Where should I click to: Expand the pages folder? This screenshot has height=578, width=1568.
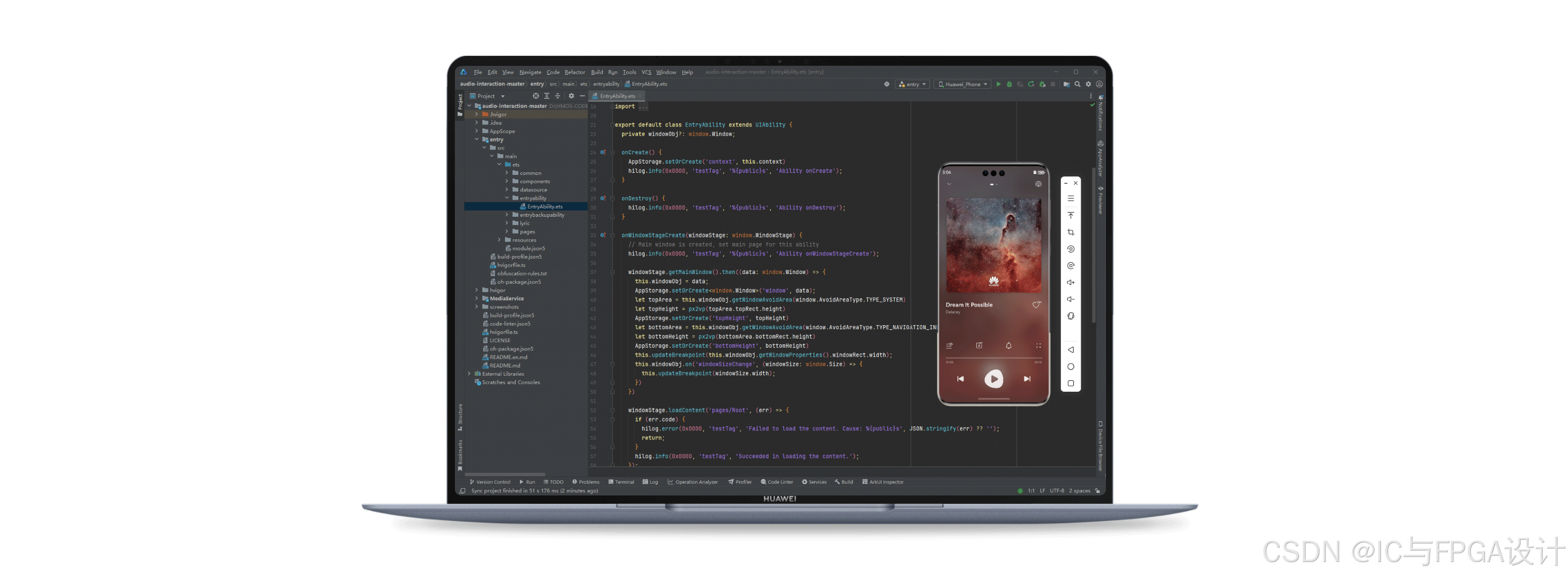point(507,231)
